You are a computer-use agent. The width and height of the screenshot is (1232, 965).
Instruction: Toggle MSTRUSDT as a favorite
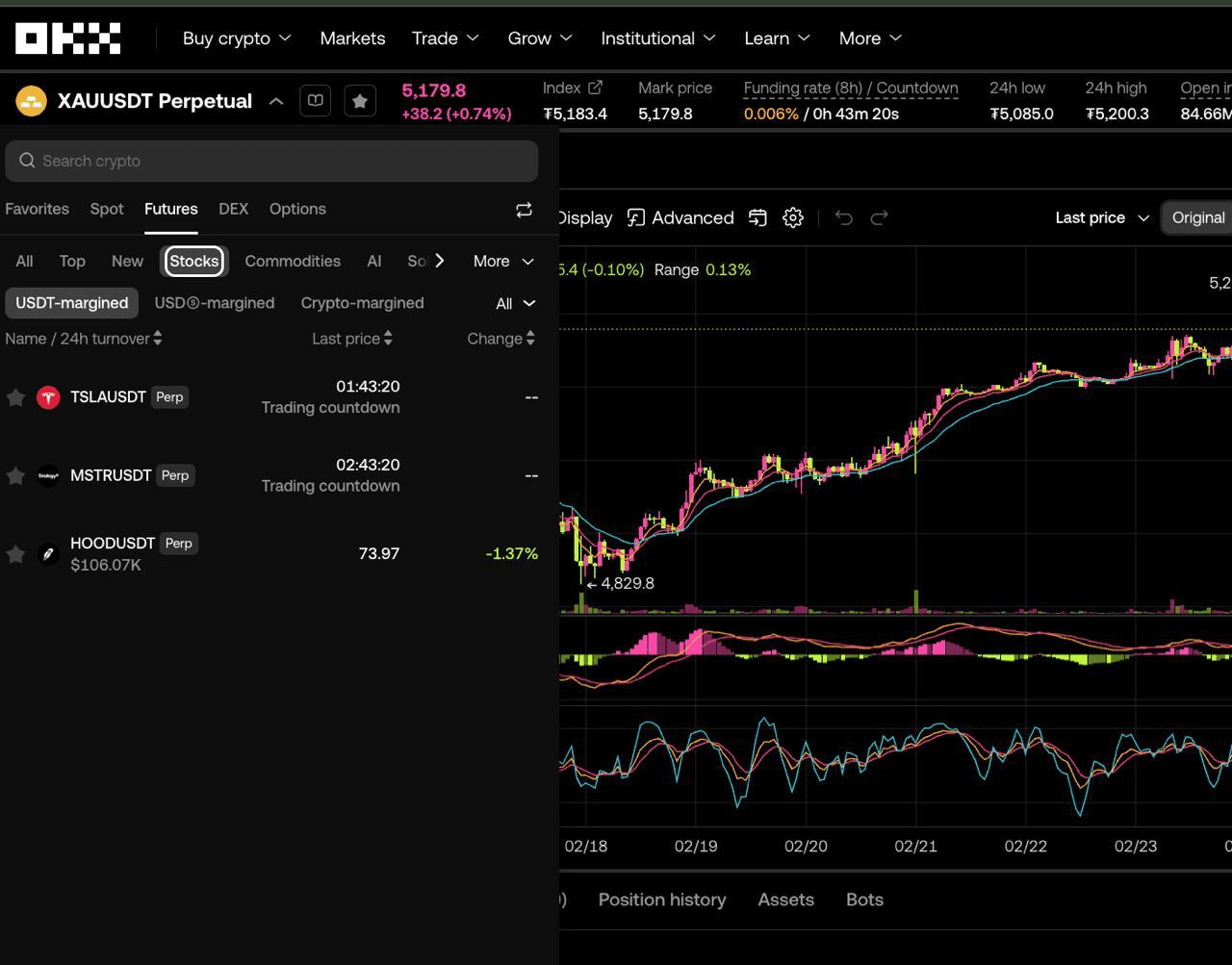tap(15, 474)
